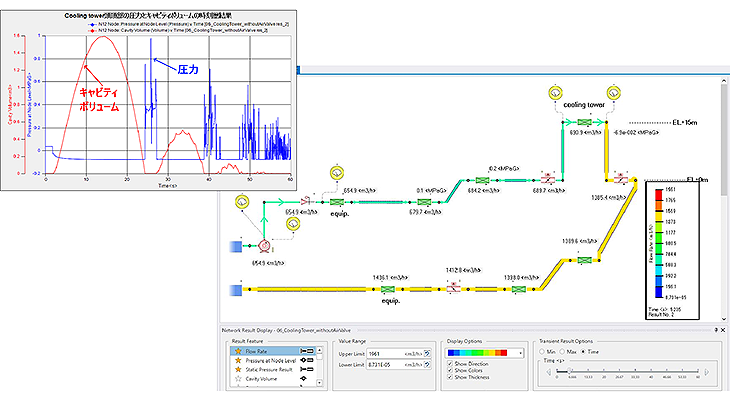This screenshot has height=401, width=730.
Task: Step time backward with left arrow
Action: 548,372
